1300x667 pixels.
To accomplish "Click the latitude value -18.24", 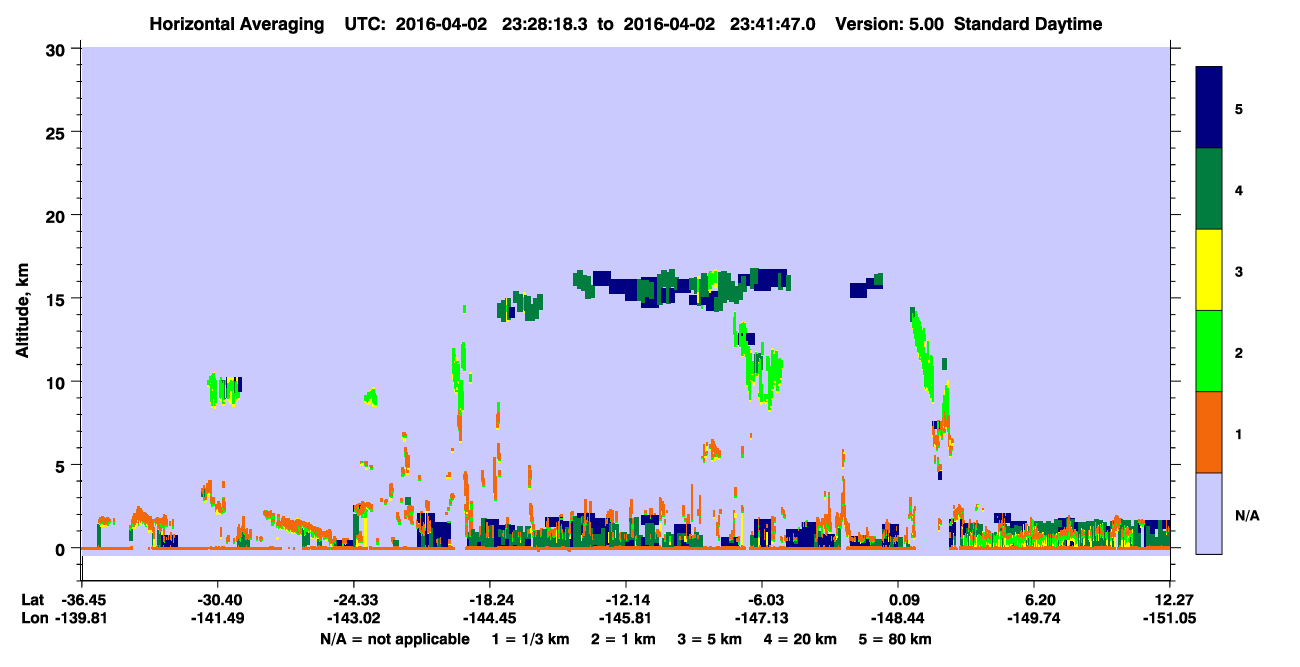I will tap(489, 600).
